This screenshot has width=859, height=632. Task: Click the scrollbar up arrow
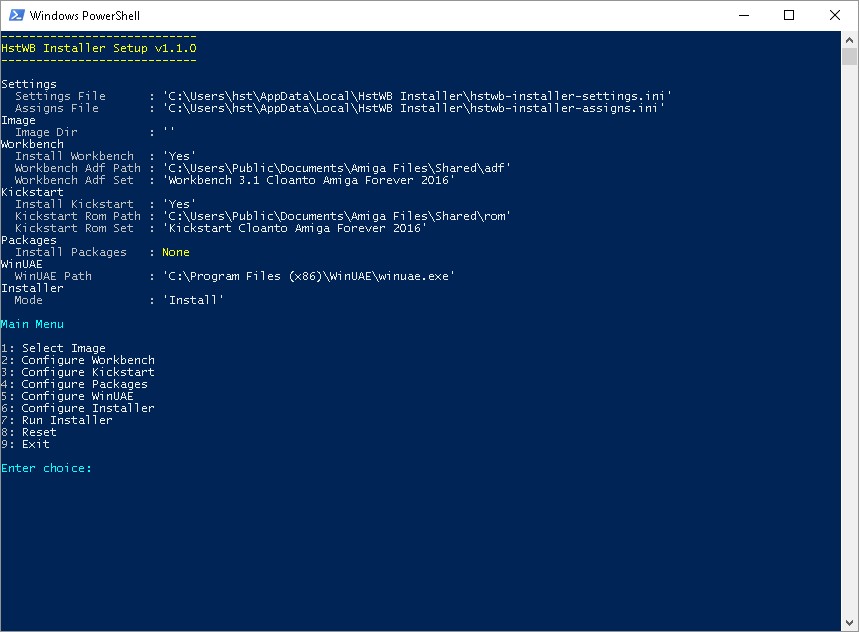(850, 39)
